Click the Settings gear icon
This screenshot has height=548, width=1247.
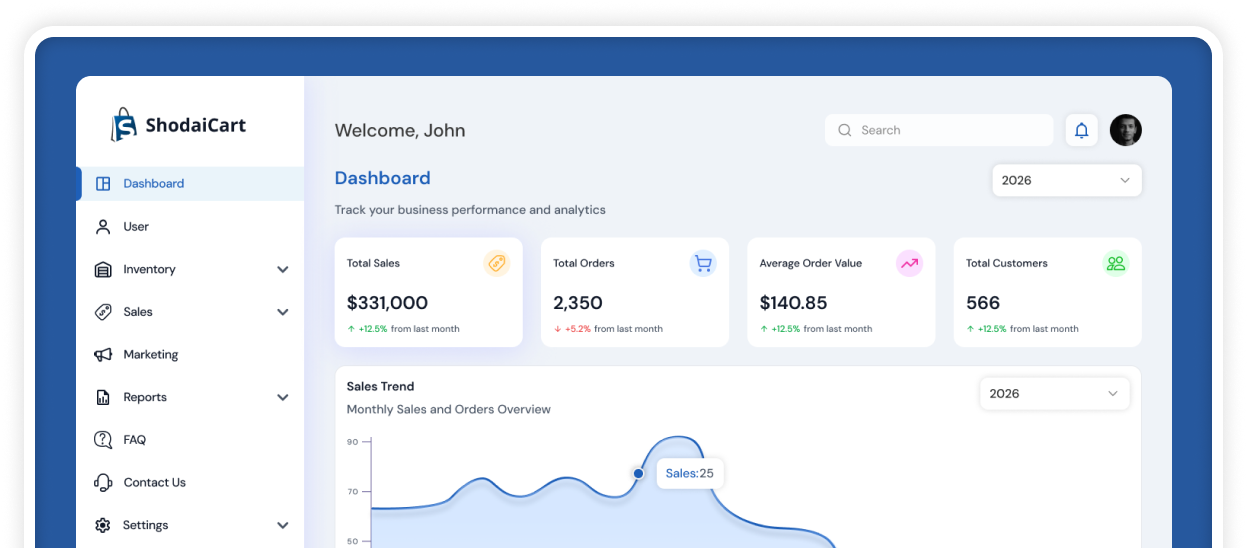coord(103,525)
